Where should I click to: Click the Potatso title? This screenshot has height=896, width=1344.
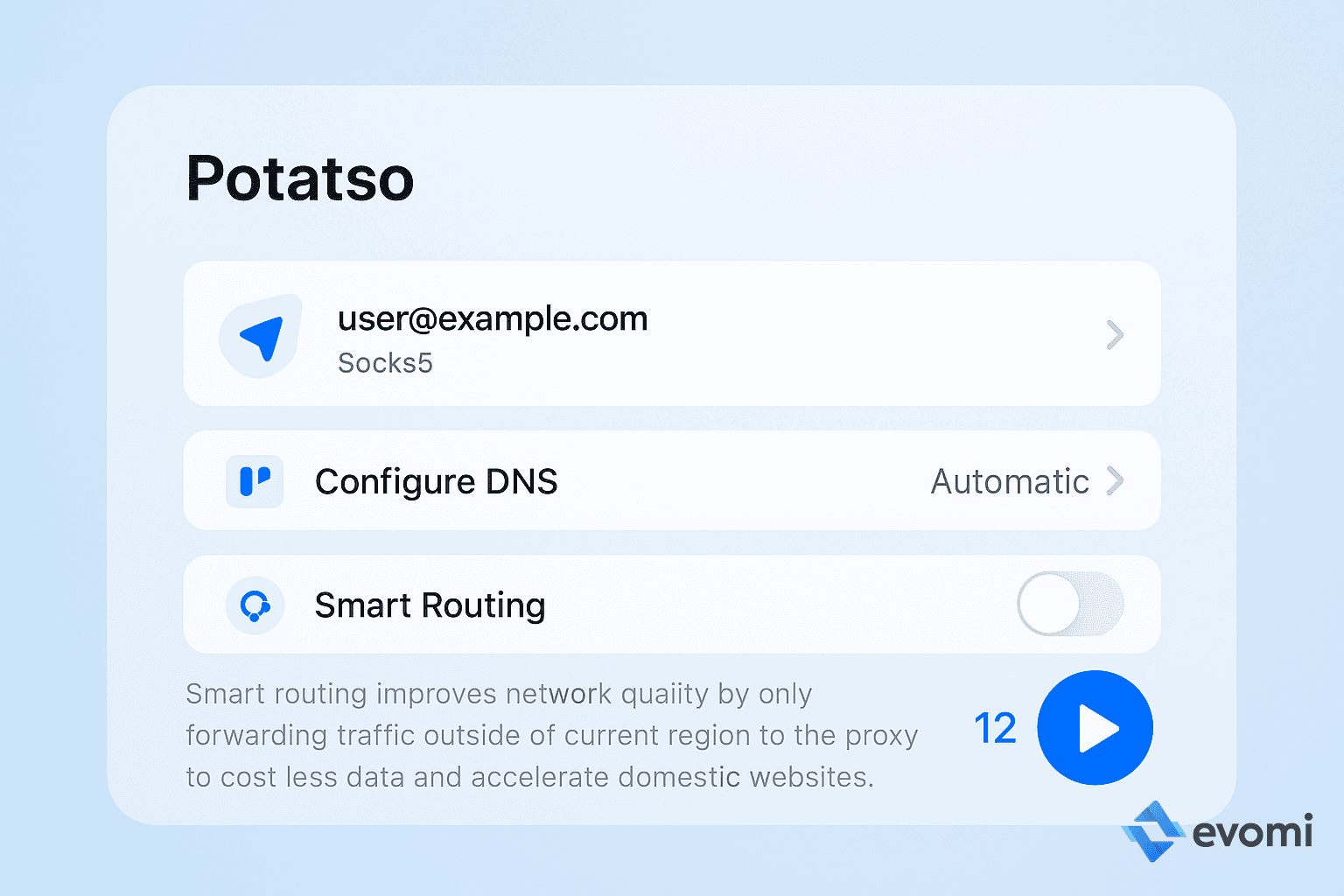(299, 178)
